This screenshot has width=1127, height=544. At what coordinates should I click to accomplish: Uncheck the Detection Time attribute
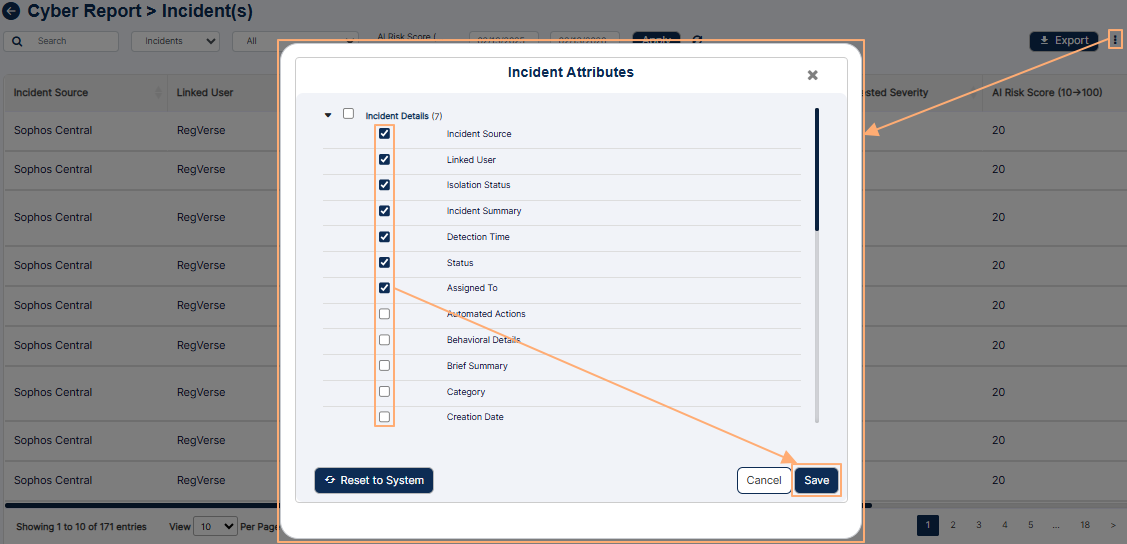(385, 236)
